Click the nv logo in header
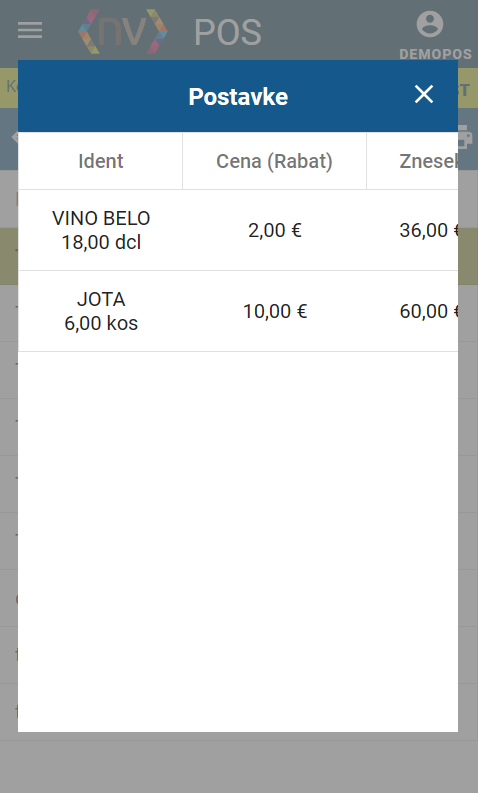478x793 pixels. coord(123,31)
